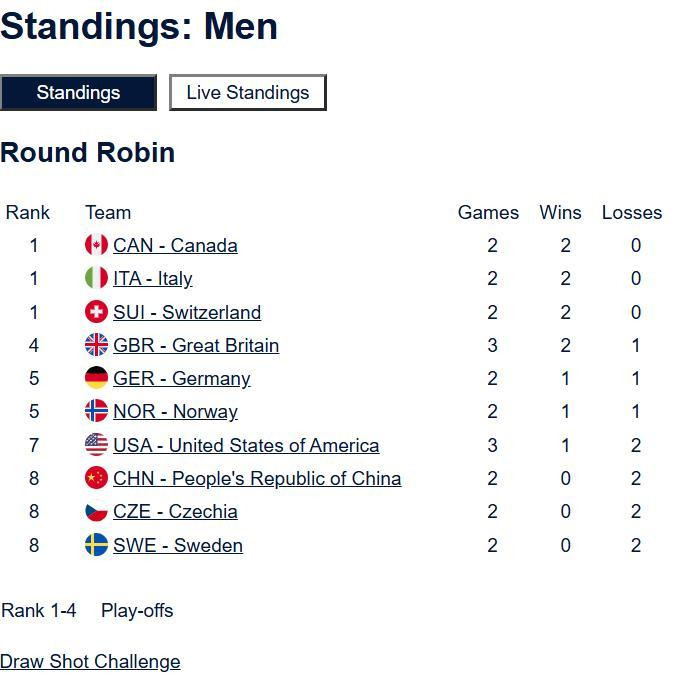Click the United States flag icon
690x680 pixels.
click(96, 445)
